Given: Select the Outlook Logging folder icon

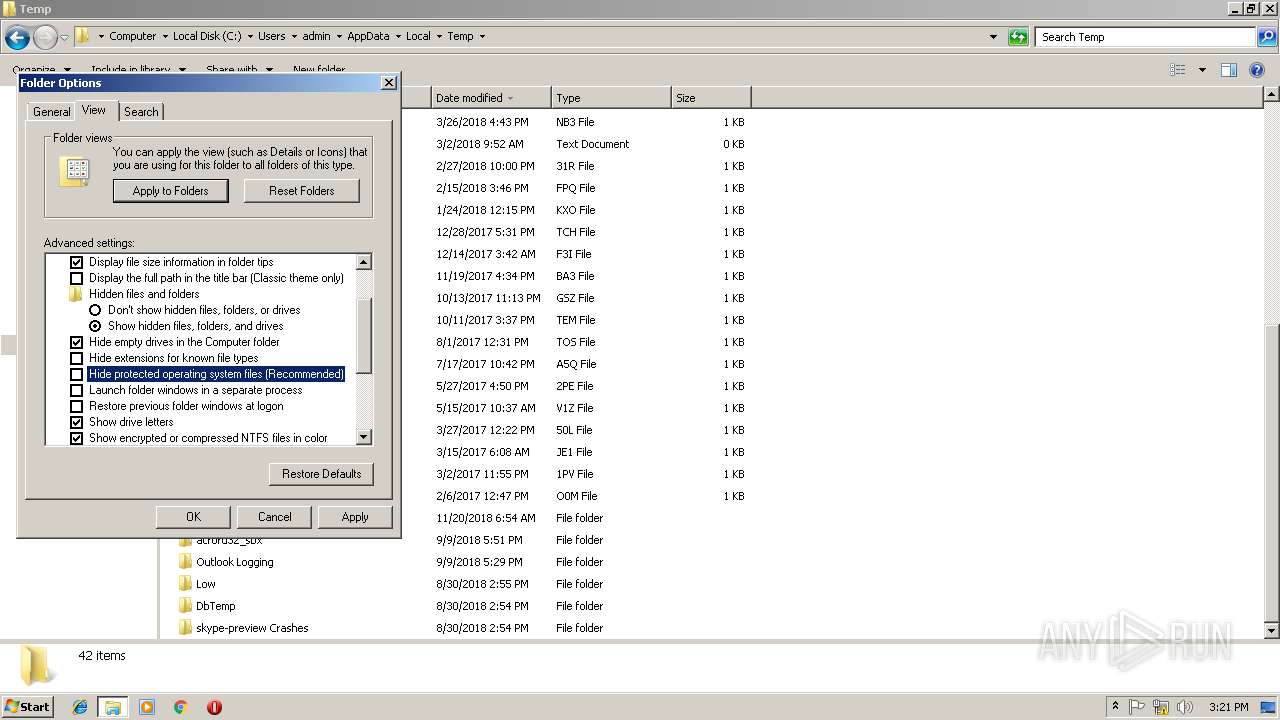Looking at the screenshot, I should pos(185,562).
